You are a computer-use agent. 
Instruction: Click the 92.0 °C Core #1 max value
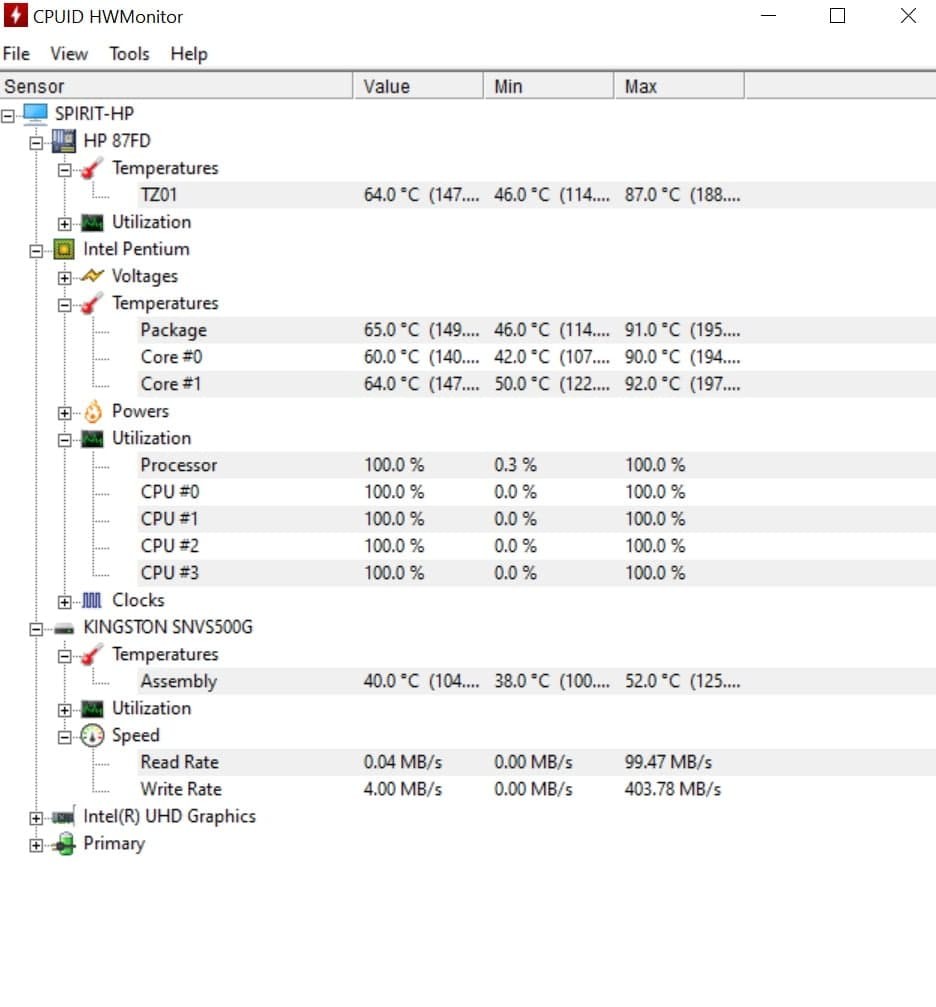682,384
